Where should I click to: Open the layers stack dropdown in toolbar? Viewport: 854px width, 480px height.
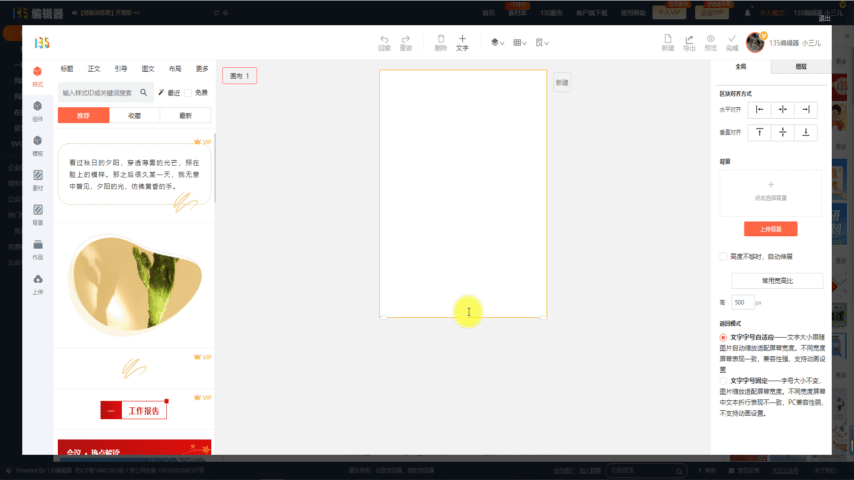click(x=496, y=43)
